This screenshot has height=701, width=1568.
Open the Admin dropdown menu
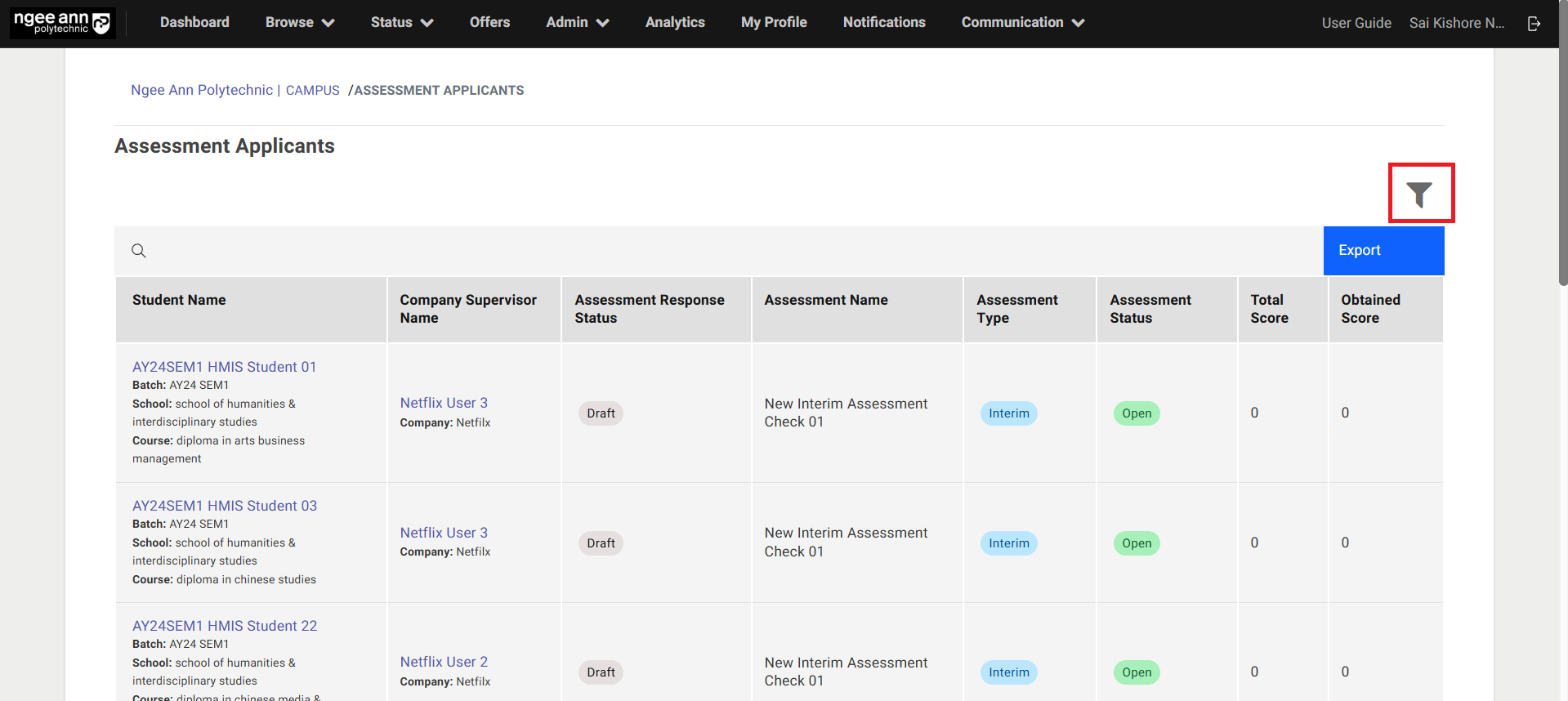click(x=577, y=23)
